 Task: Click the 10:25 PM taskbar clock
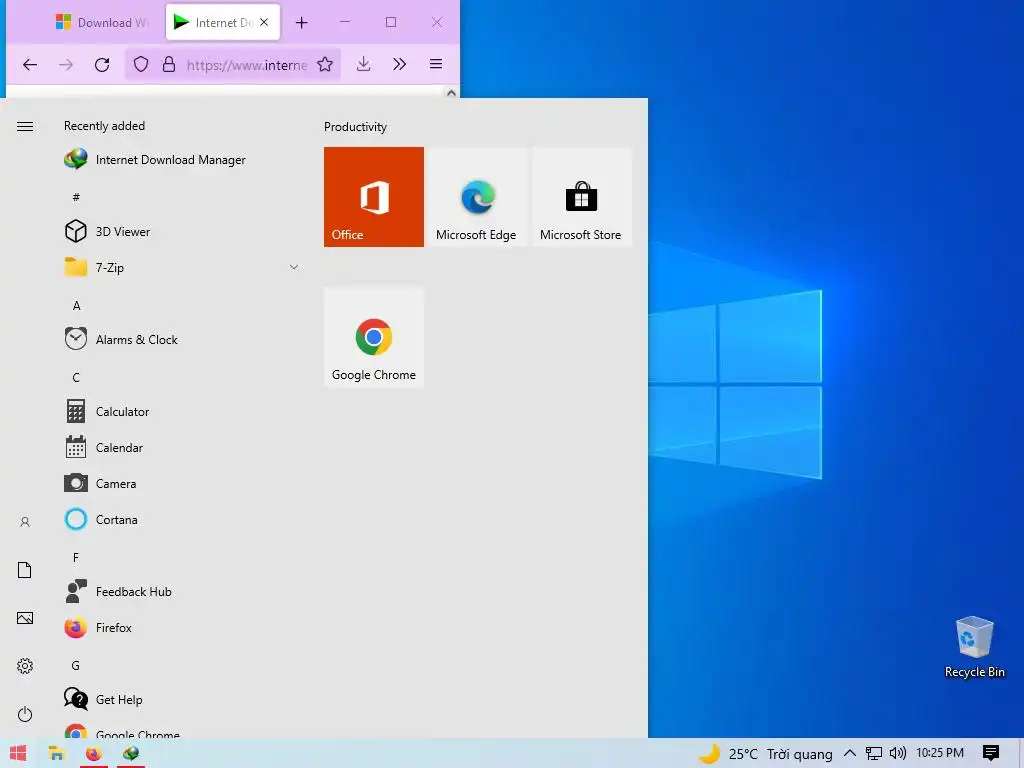[x=940, y=753]
